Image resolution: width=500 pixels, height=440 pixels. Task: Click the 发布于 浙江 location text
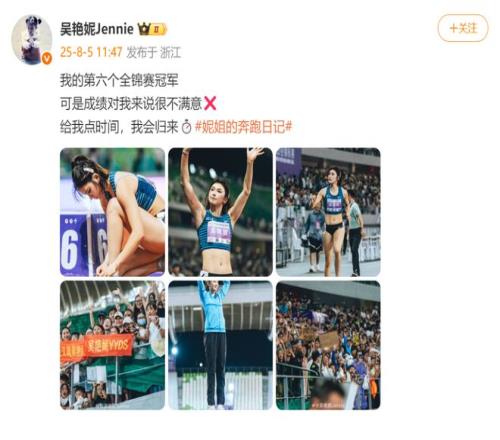click(x=154, y=53)
